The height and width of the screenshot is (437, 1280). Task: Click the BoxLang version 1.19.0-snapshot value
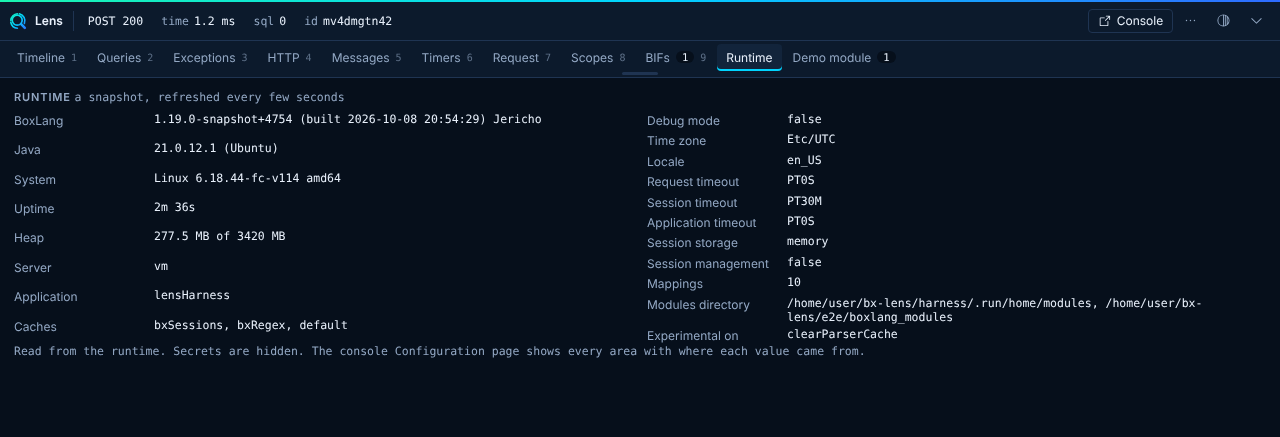pos(347,119)
